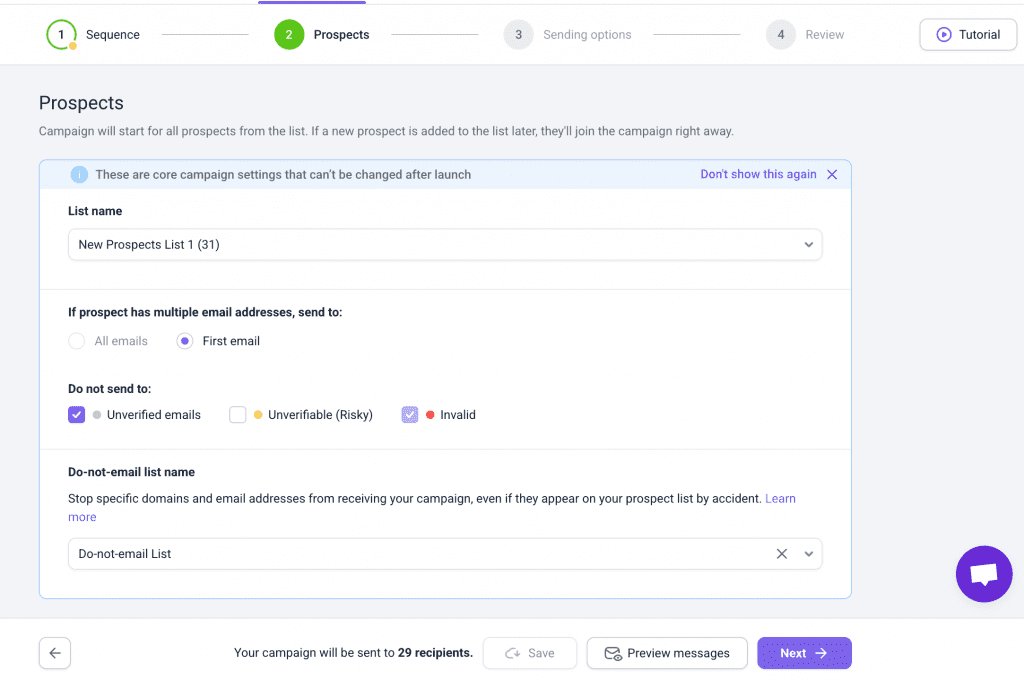Open the chat support bubble
Screen dimensions: 1024x680
[983, 574]
